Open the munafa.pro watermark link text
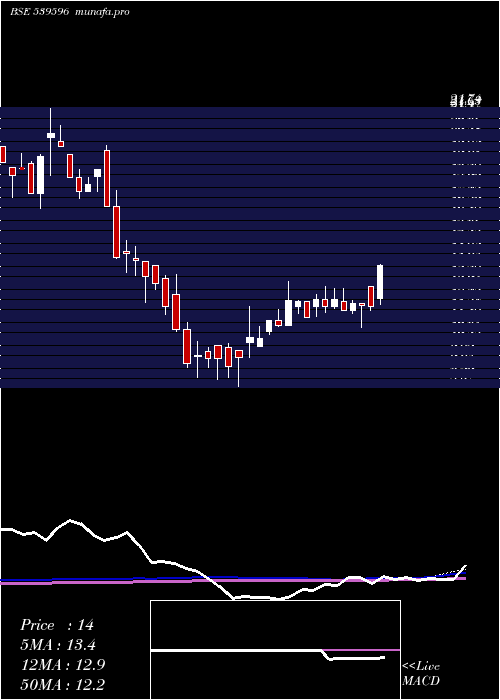Viewport: 500px width, 700px height. 102,12
